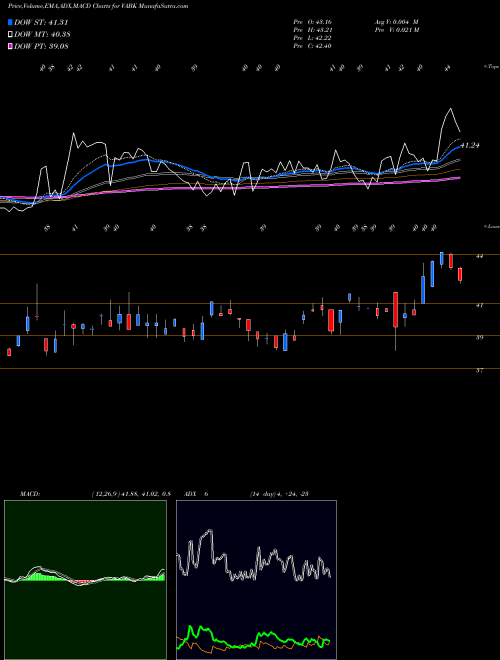500x660 pixels.
Task: Click the blue DOW ST legend swatch
Action: coord(10,22)
